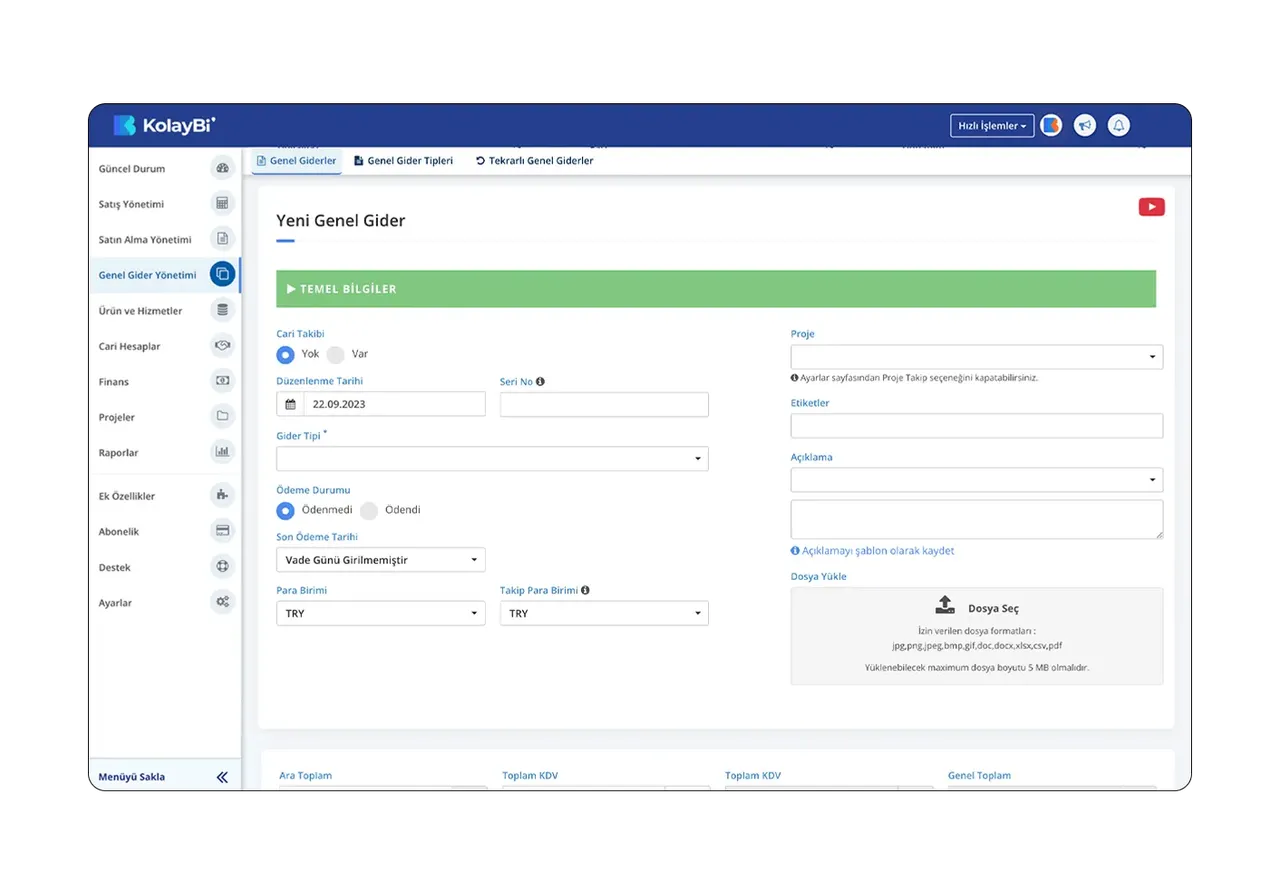This screenshot has height=870, width=1280.
Task: Click the Projeler folder icon
Action: click(222, 417)
